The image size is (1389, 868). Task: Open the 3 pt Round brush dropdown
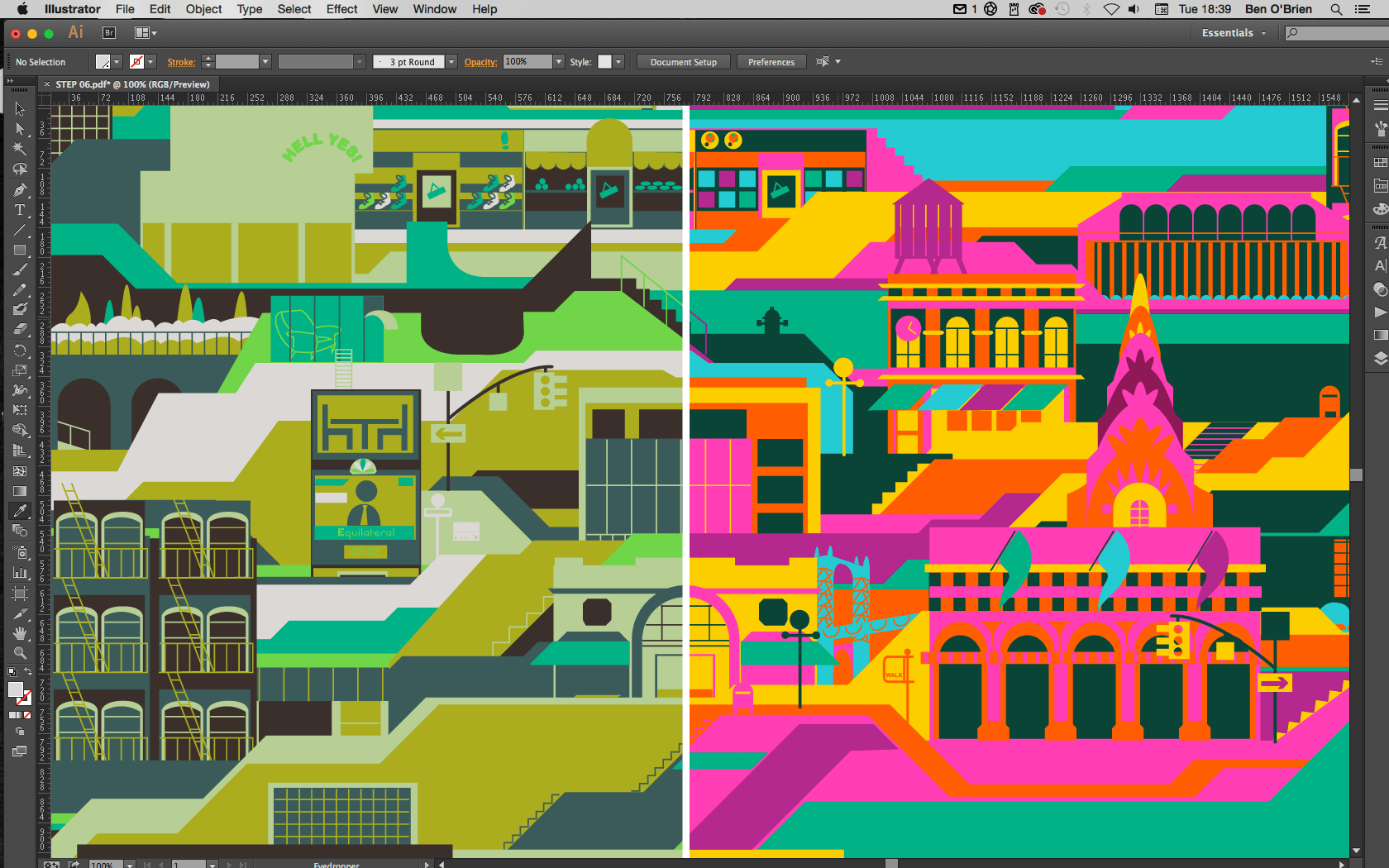451,62
